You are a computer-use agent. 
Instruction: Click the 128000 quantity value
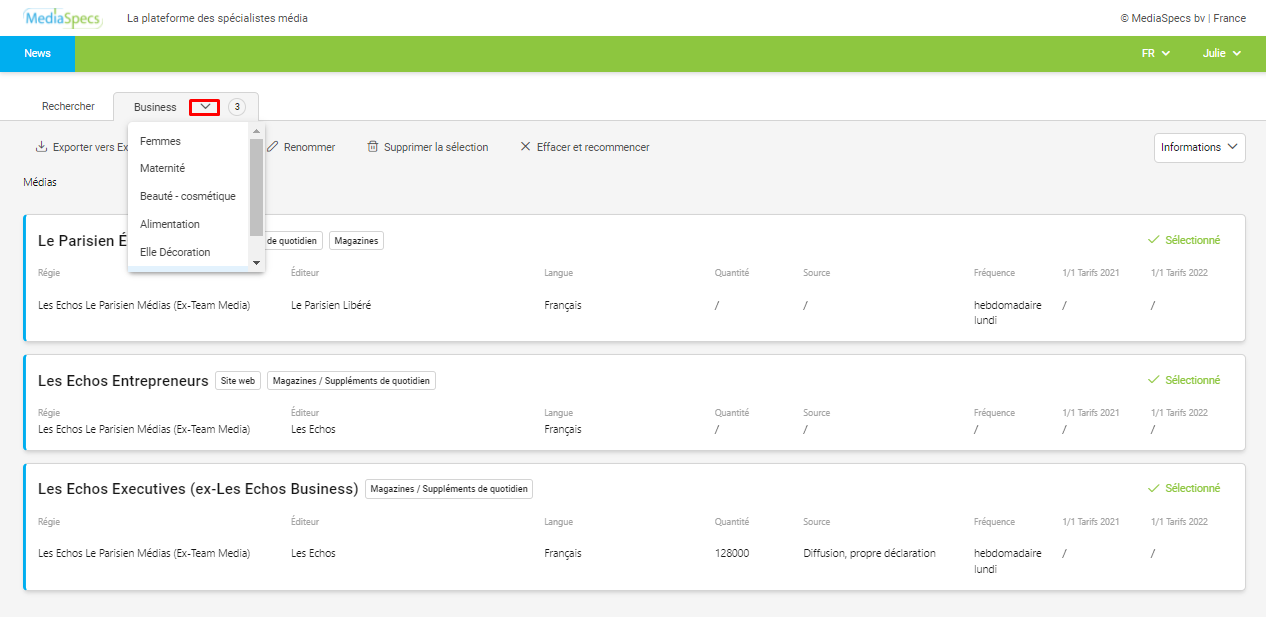[732, 553]
